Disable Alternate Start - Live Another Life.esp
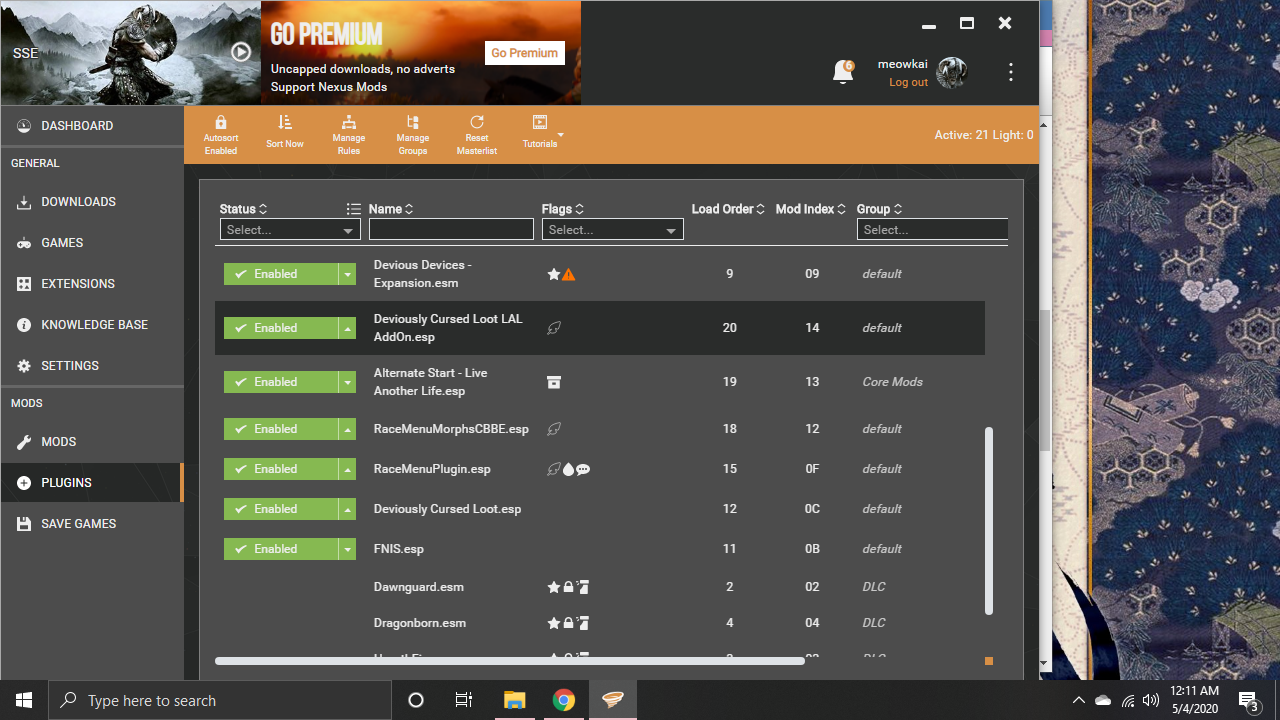The image size is (1280, 720). tap(281, 382)
